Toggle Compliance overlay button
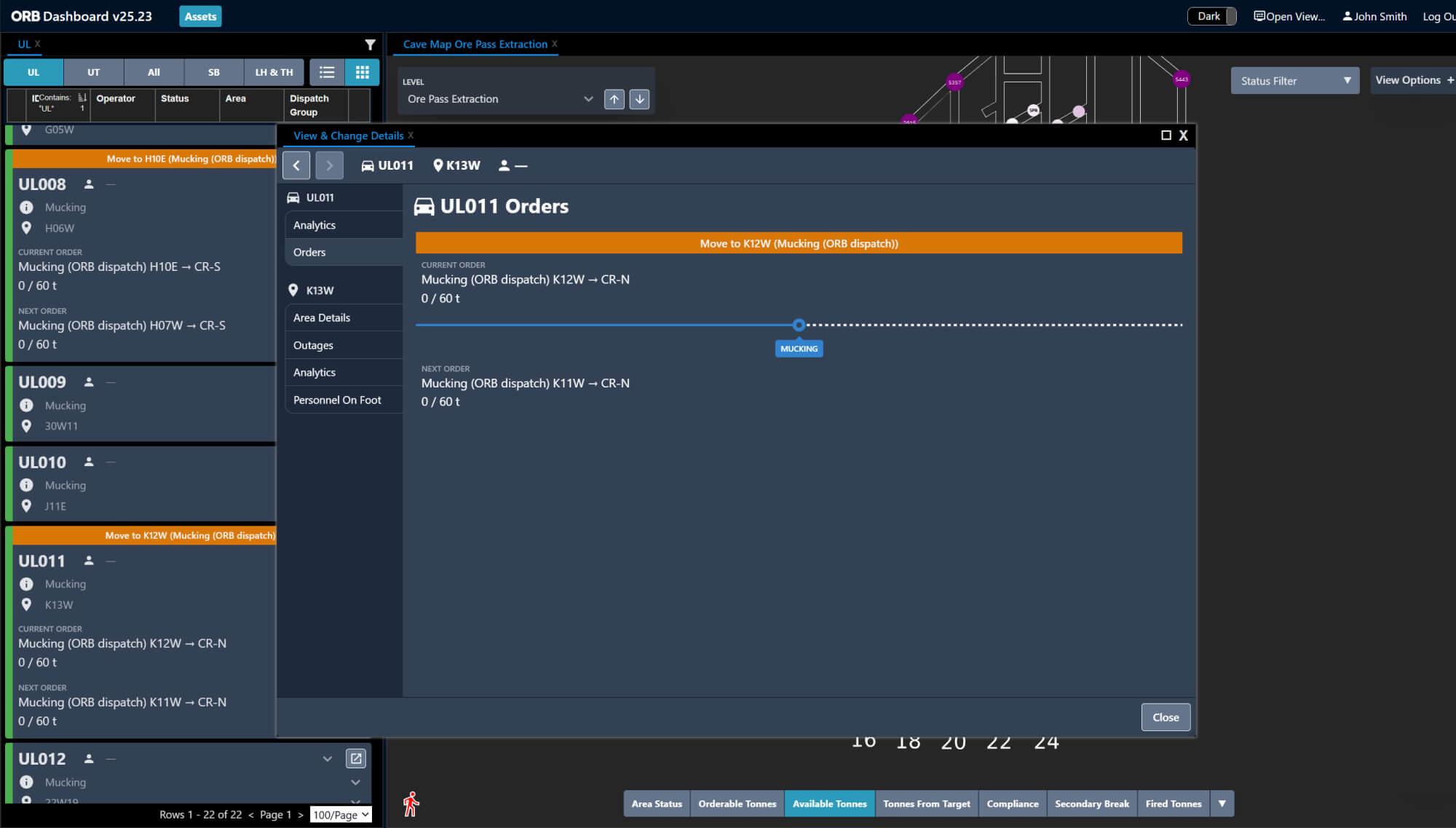The image size is (1456, 828). pyautogui.click(x=1012, y=804)
